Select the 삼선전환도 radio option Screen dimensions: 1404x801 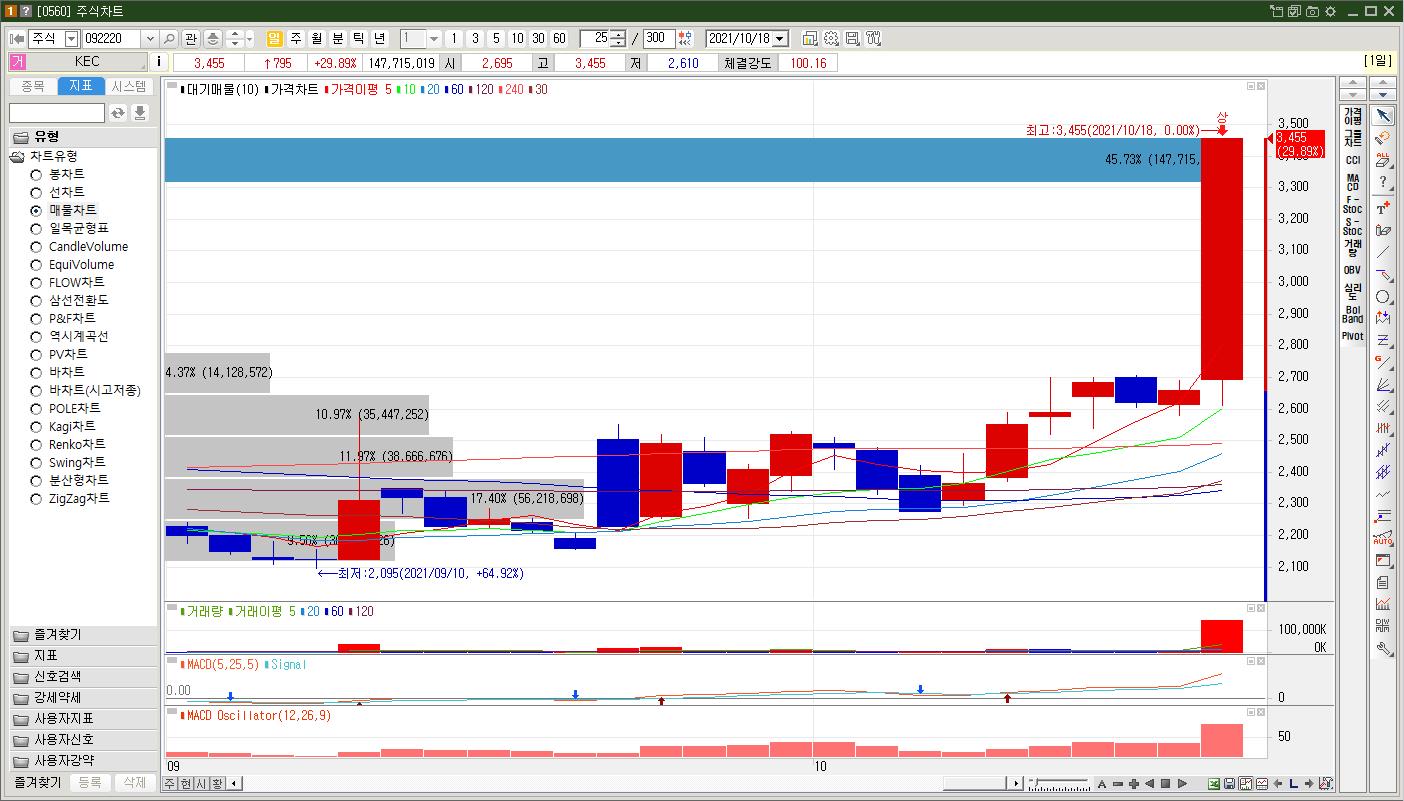click(x=36, y=301)
